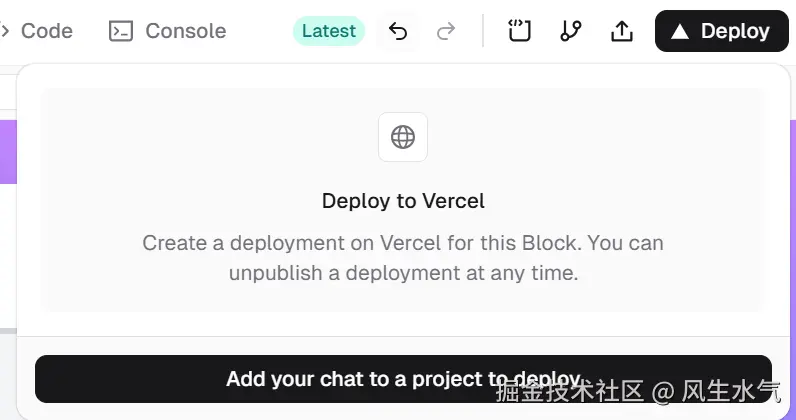The height and width of the screenshot is (420, 796).
Task: Click the fork branch icon
Action: click(x=570, y=31)
